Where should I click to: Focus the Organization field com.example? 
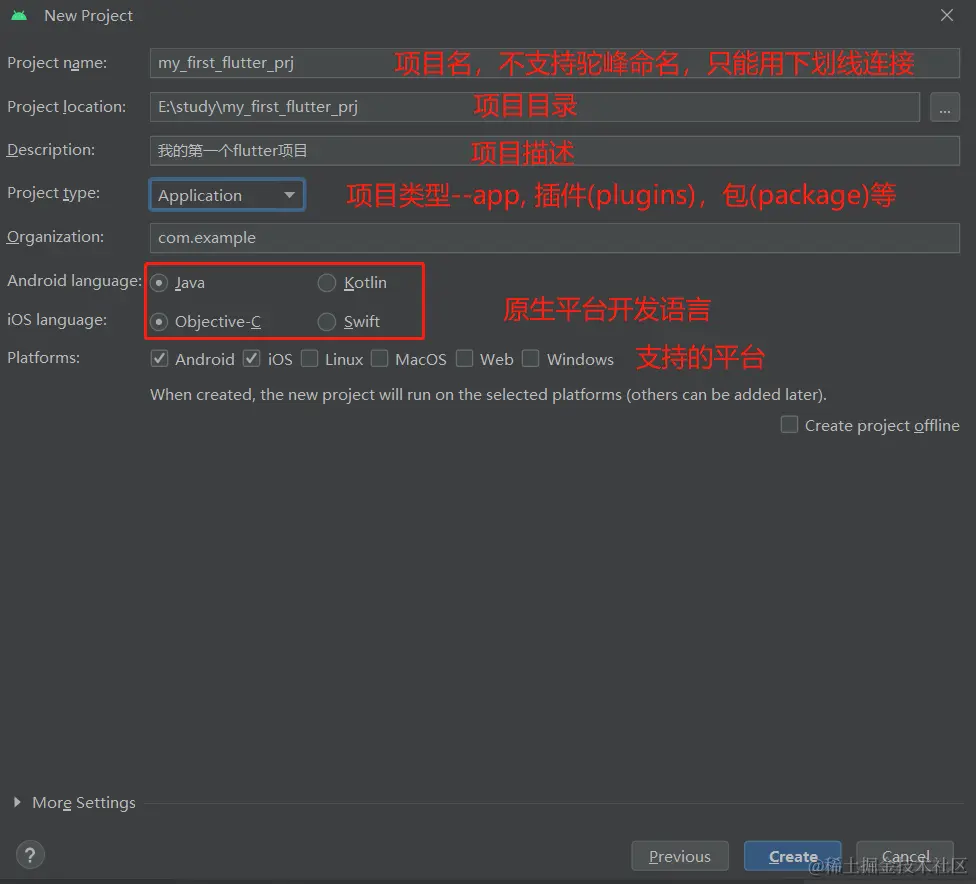click(x=555, y=238)
